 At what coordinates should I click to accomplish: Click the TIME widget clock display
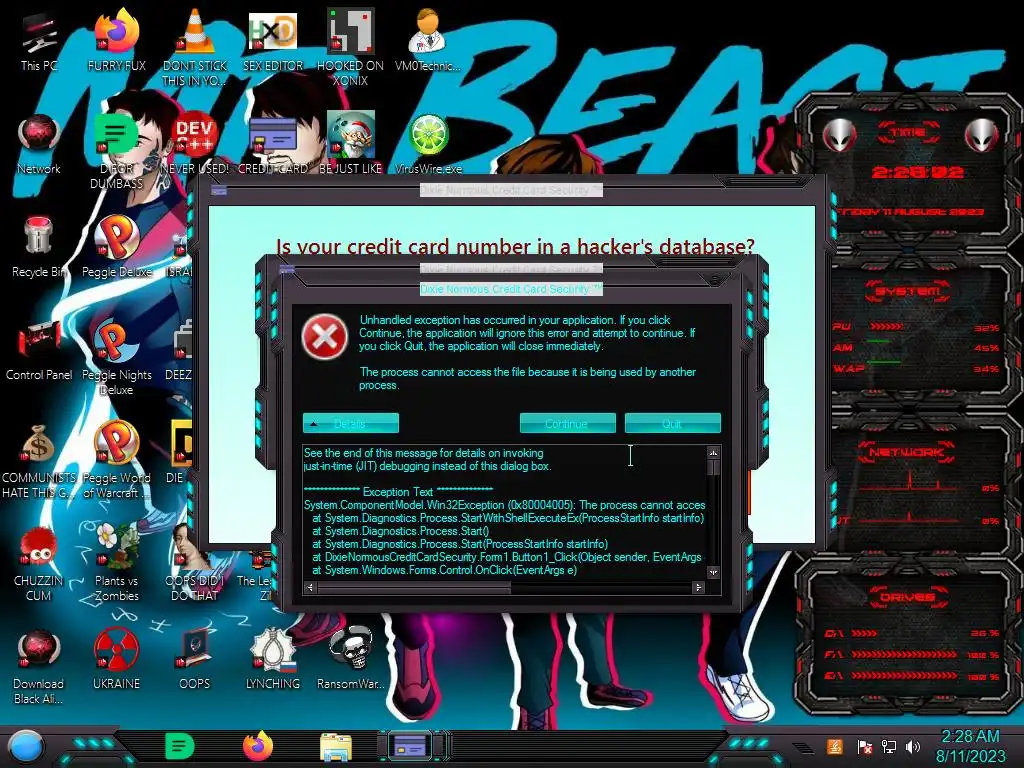917,173
